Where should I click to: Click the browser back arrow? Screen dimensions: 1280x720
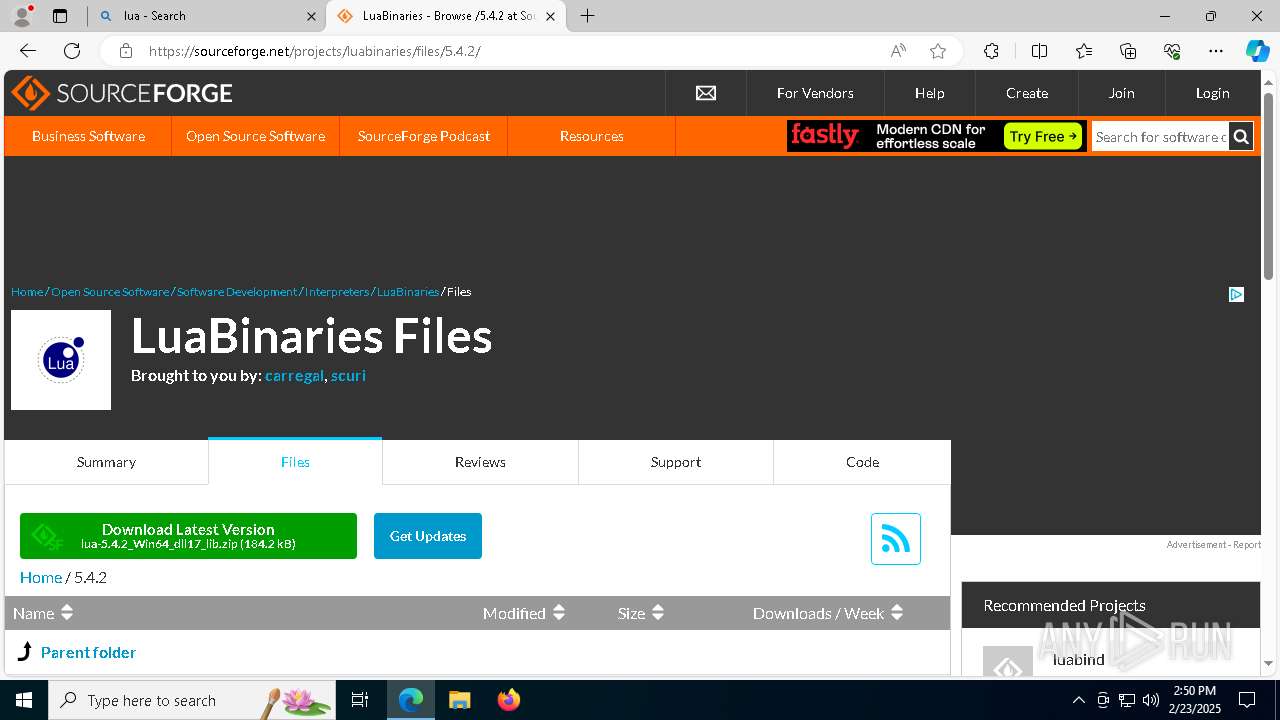tap(28, 51)
